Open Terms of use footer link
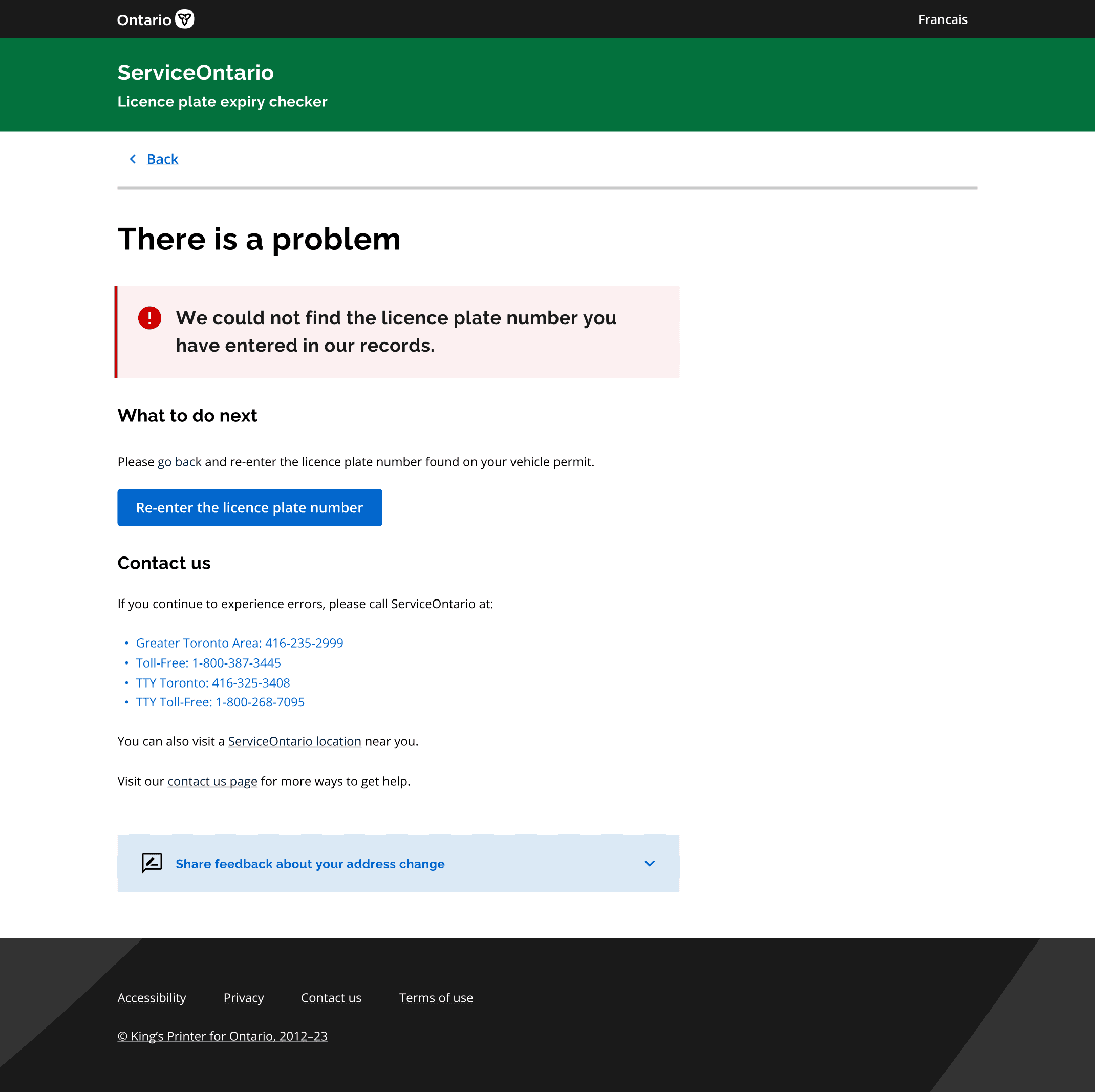 click(435, 997)
